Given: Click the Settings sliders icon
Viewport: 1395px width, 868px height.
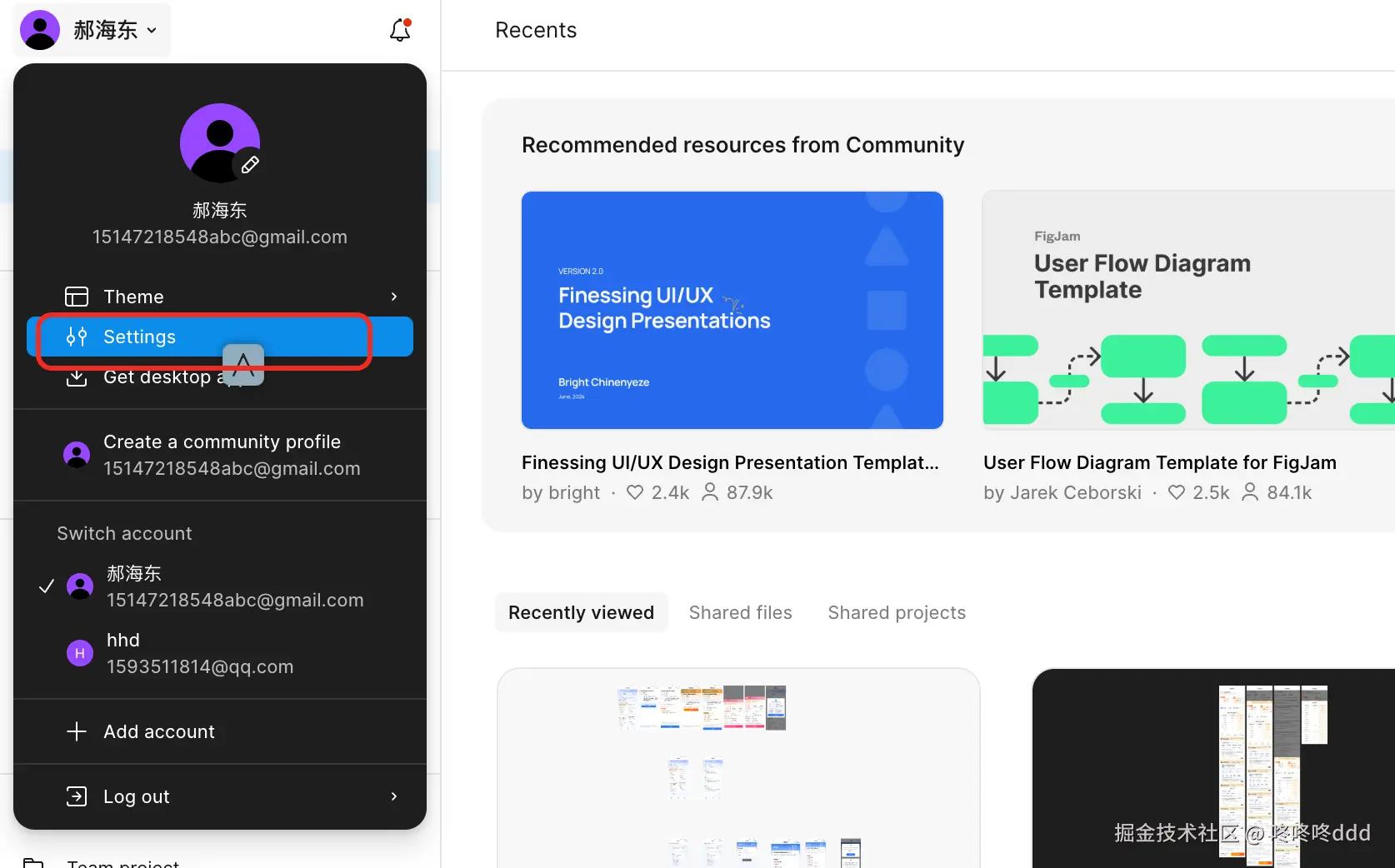Looking at the screenshot, I should point(77,337).
